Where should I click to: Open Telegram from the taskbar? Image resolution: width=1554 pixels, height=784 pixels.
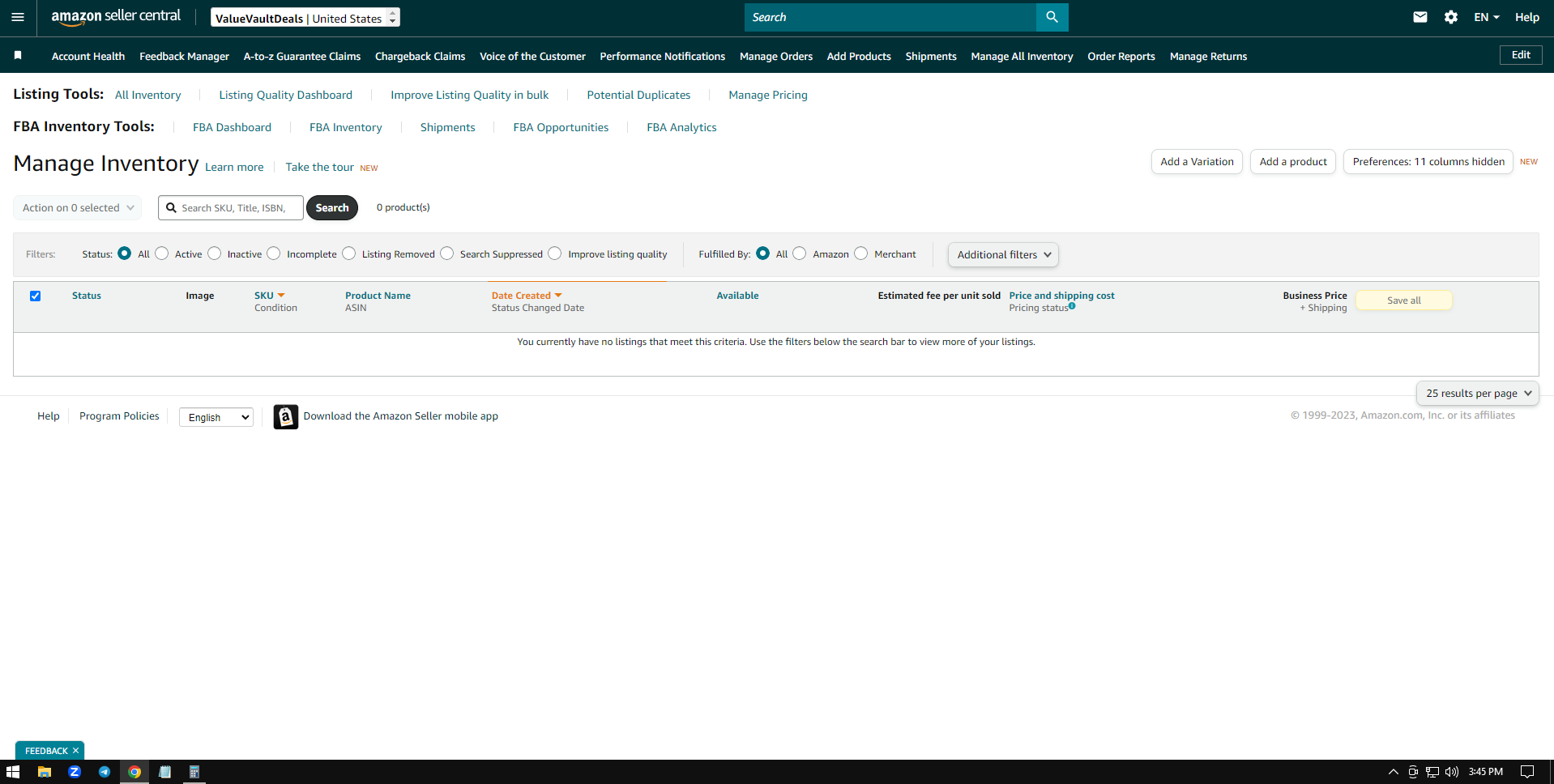[x=105, y=772]
